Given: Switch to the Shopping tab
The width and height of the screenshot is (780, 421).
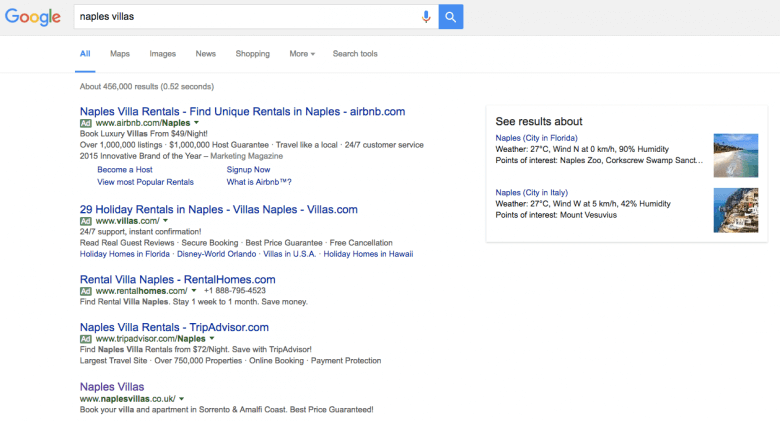Looking at the screenshot, I should pyautogui.click(x=253, y=54).
